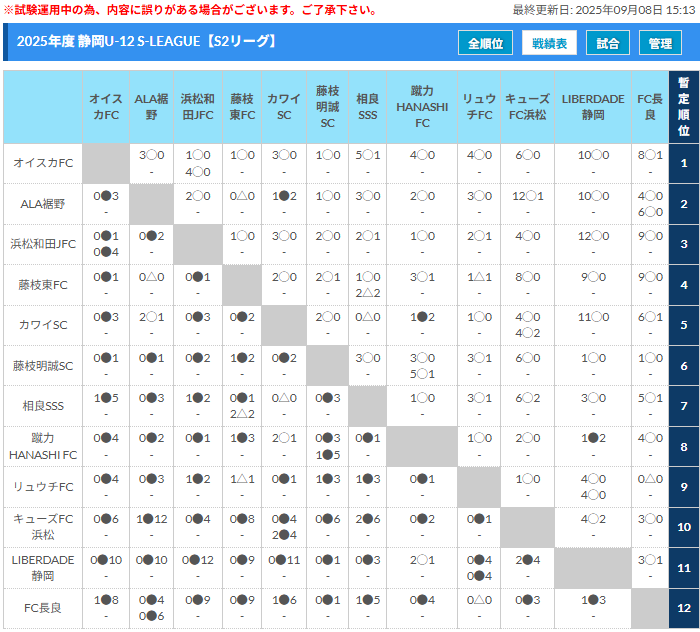Screen dimensions: 700x632
Task: Select rank number 12 cell
Action: coord(683,608)
